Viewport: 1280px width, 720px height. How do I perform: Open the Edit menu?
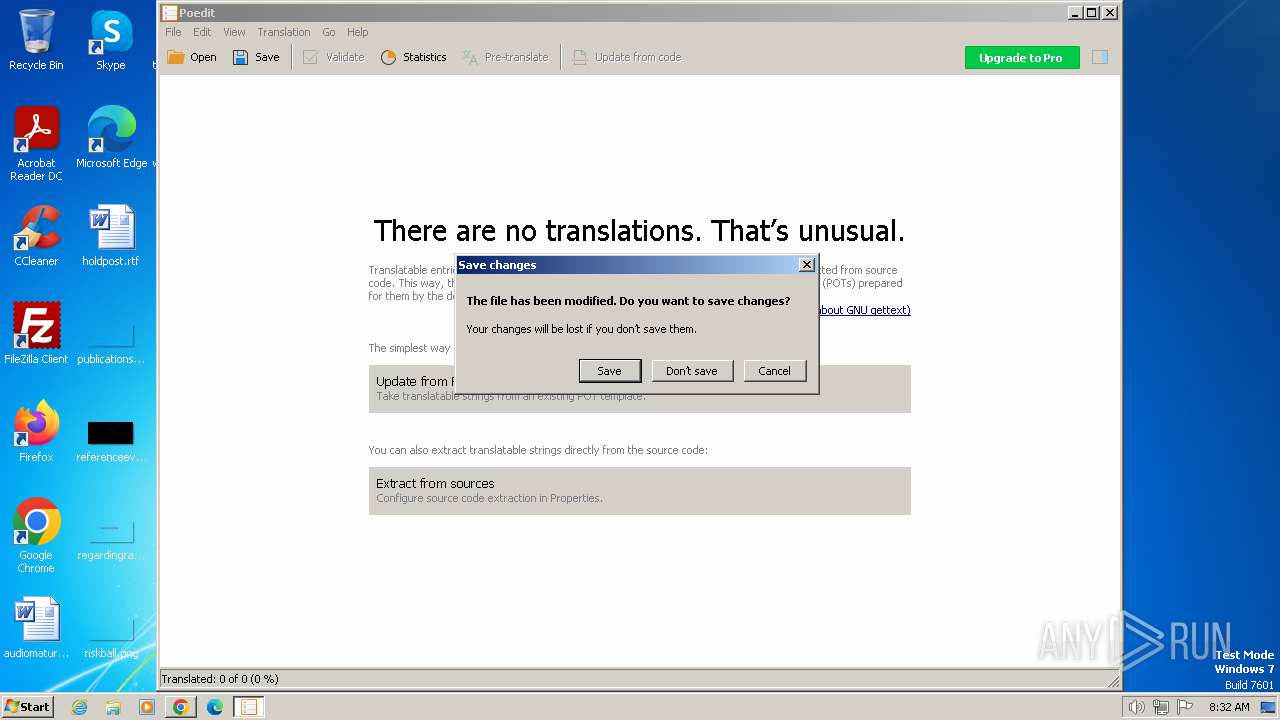tap(202, 32)
